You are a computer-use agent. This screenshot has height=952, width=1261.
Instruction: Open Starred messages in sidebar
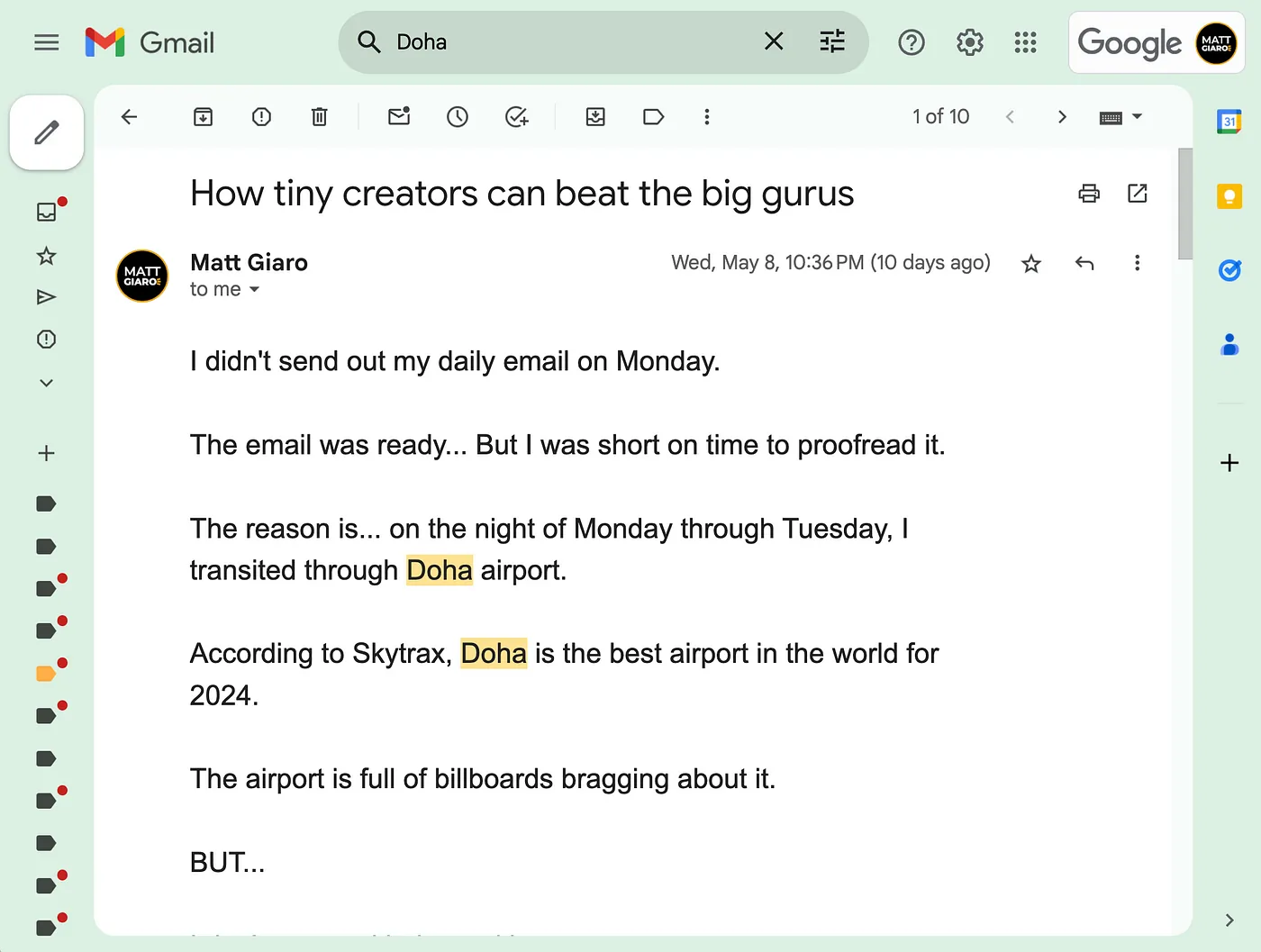pos(47,256)
